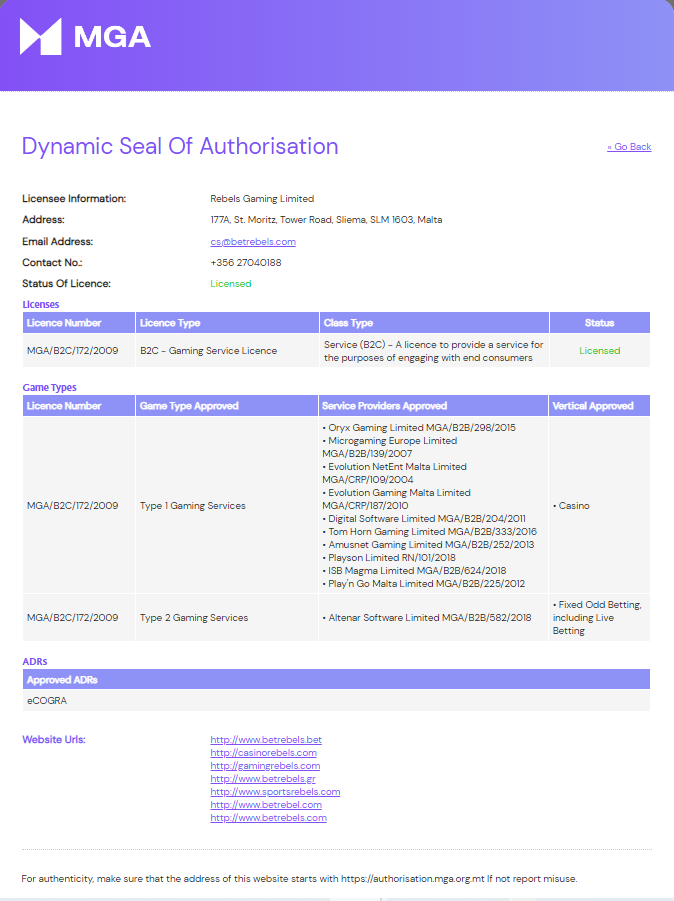Click the Amusnet Gaming Limited entry
The height and width of the screenshot is (901, 674).
point(428,544)
